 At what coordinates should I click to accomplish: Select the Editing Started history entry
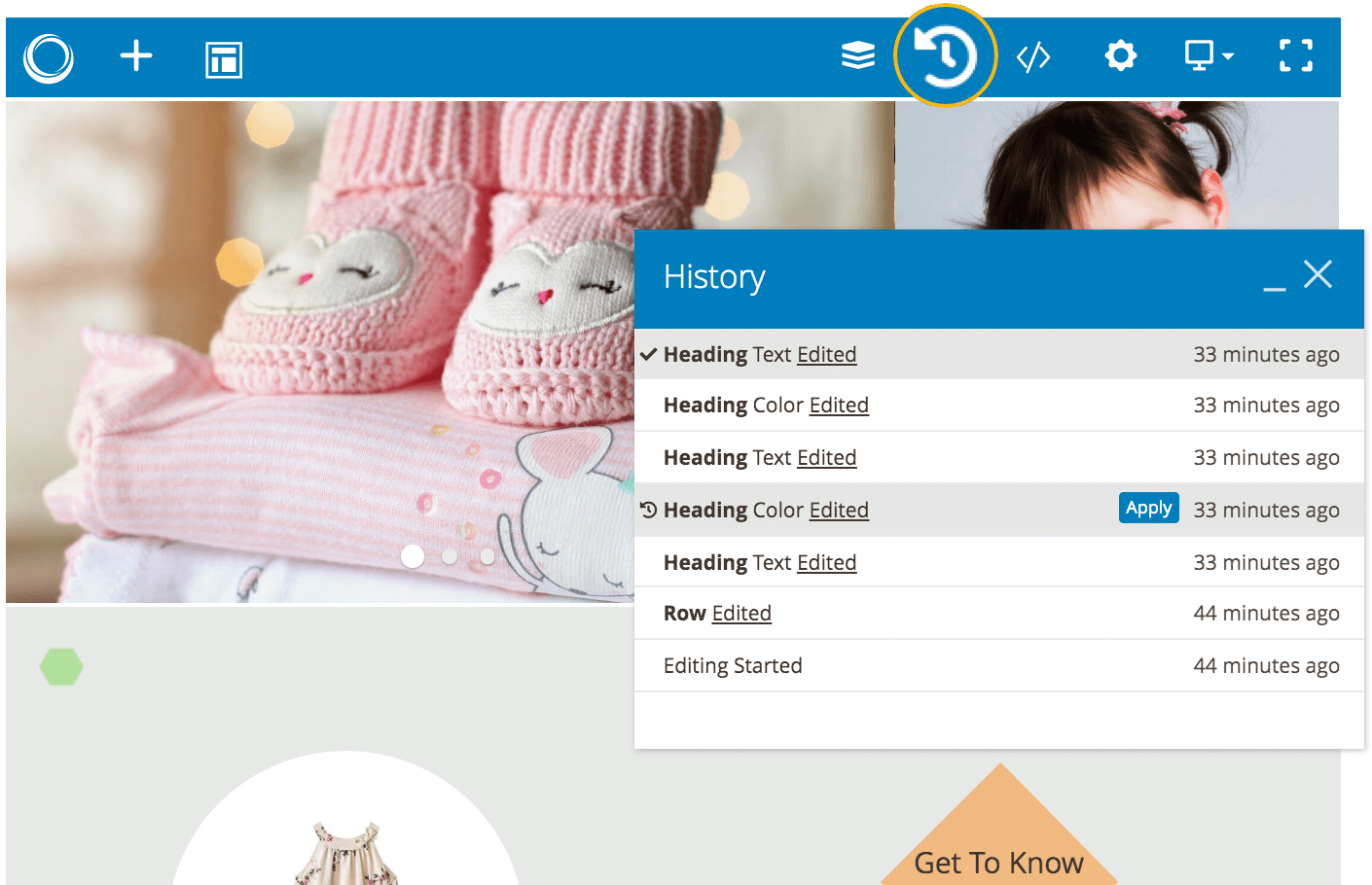point(999,666)
